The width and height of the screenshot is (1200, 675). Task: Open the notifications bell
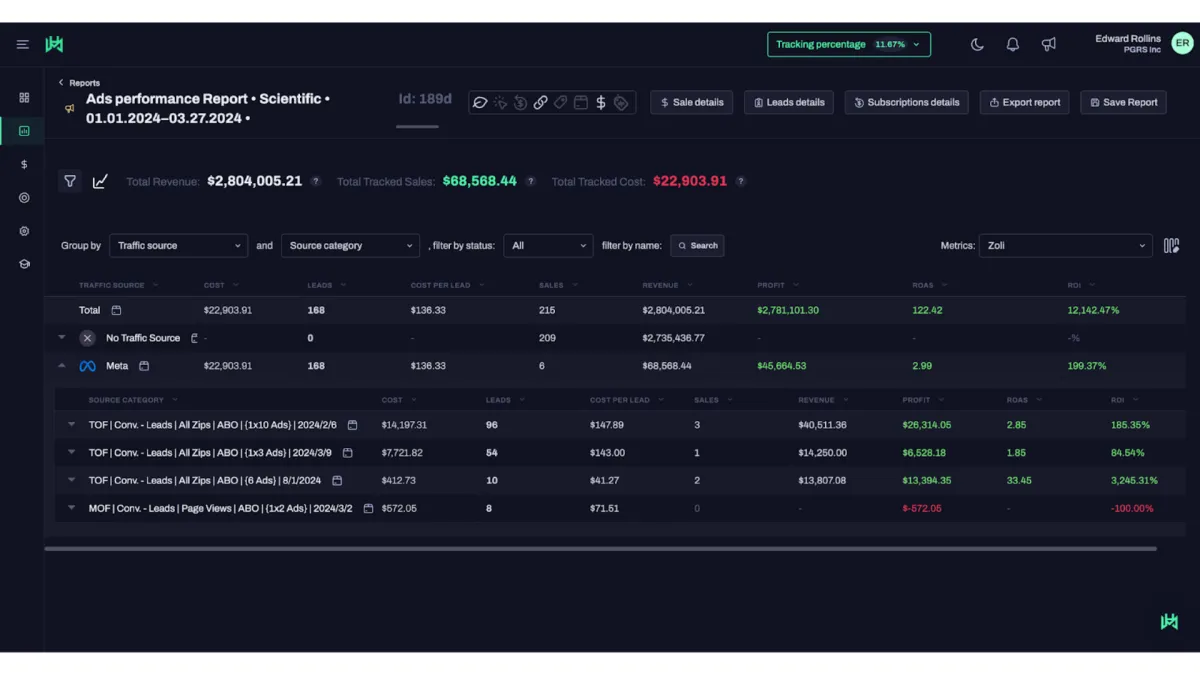coord(1012,44)
